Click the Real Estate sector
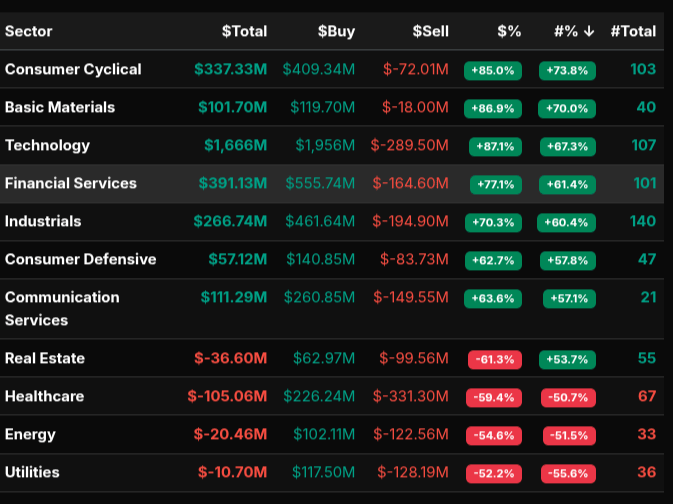This screenshot has width=673, height=504. [x=45, y=358]
